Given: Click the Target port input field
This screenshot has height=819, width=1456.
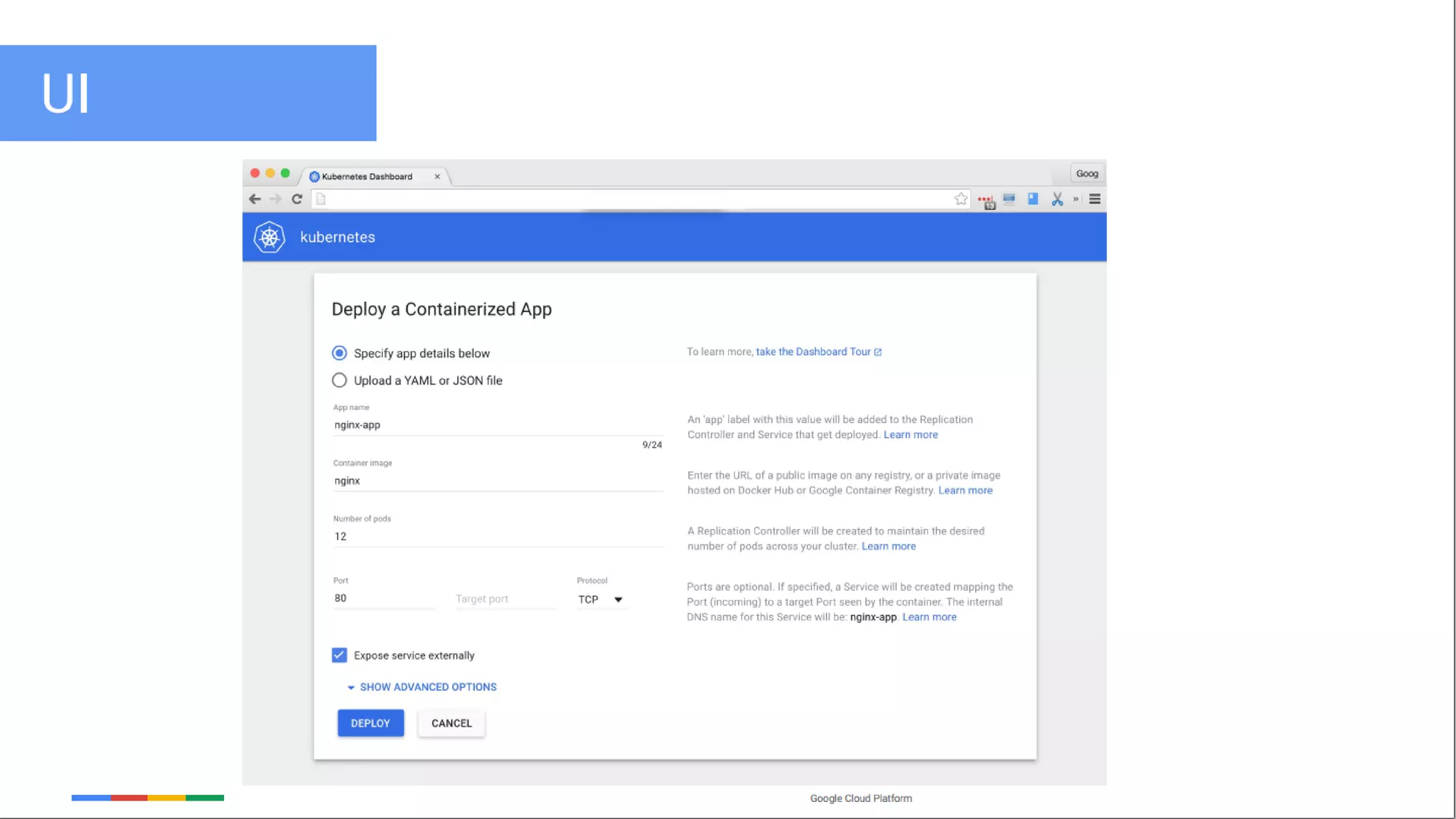Looking at the screenshot, I should tap(505, 599).
